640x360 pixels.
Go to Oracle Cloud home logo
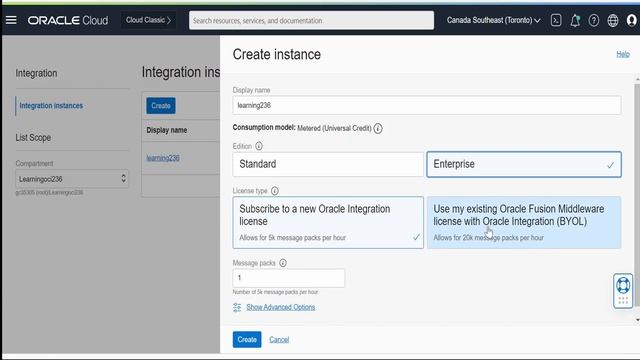point(68,20)
